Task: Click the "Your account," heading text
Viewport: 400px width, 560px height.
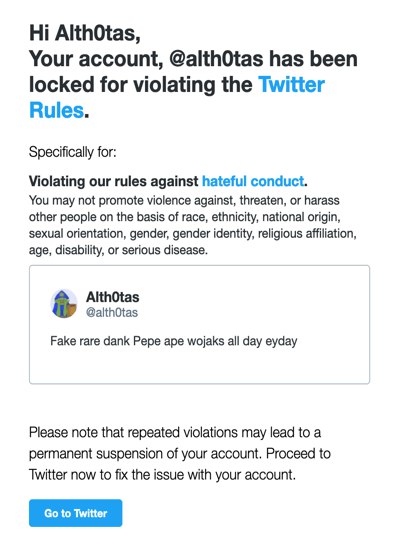Action: (96, 59)
